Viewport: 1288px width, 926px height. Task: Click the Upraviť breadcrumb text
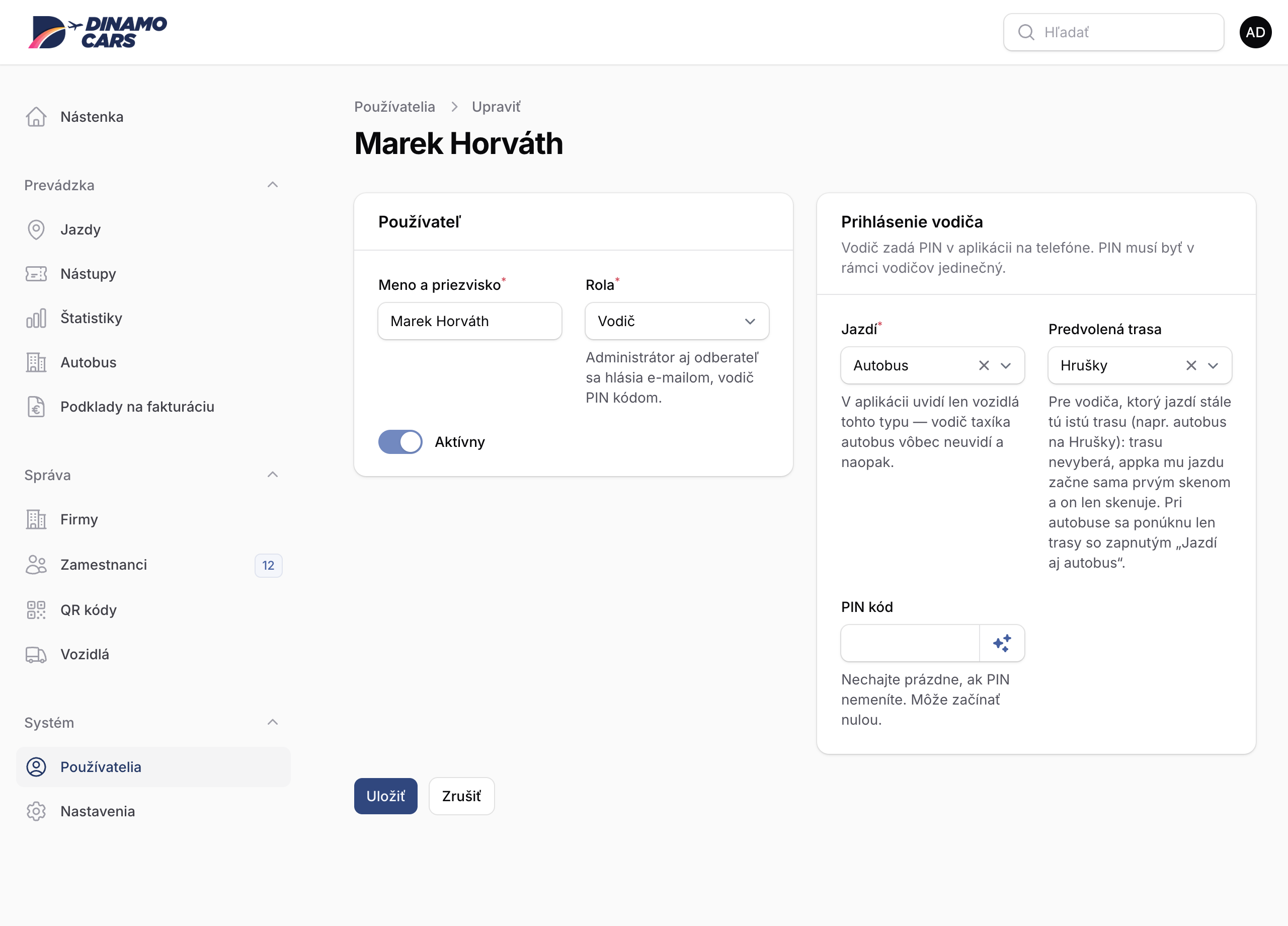click(497, 107)
